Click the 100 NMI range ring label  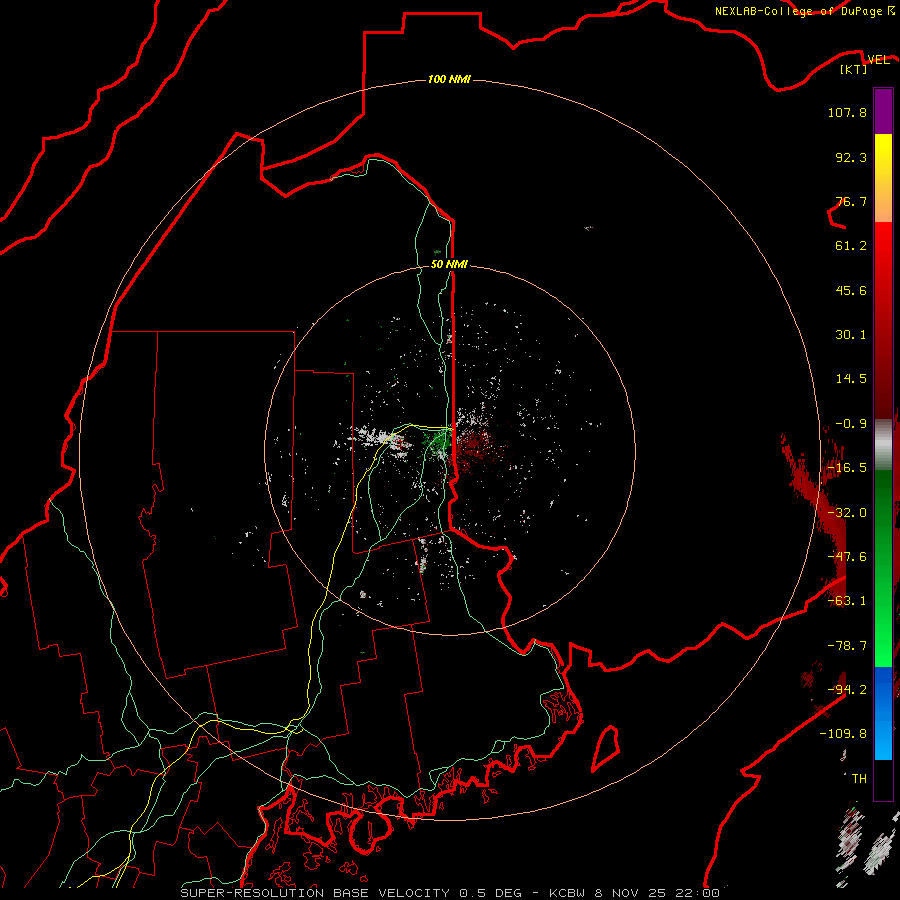point(449,79)
